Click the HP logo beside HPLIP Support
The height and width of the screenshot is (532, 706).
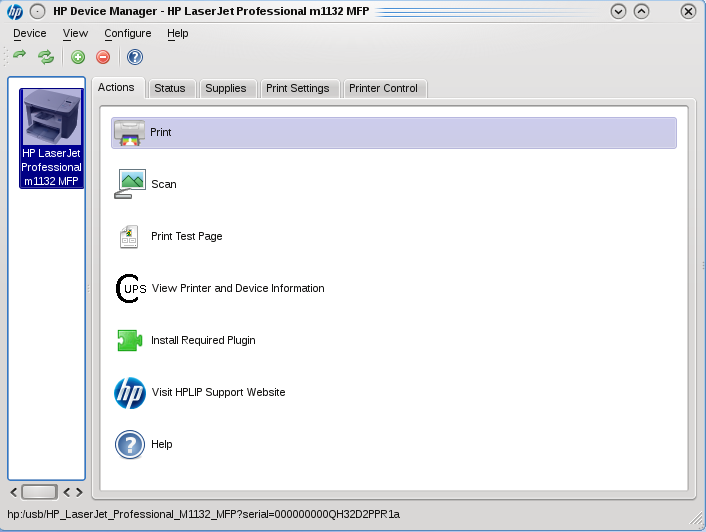pos(130,393)
